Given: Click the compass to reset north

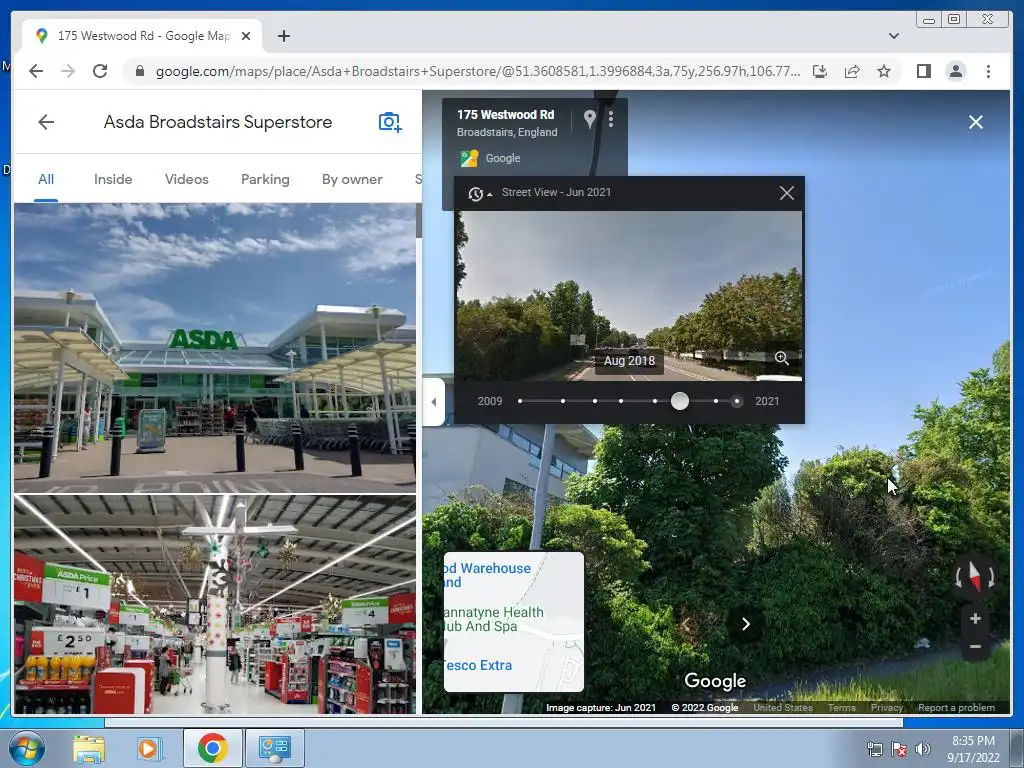Looking at the screenshot, I should point(975,576).
